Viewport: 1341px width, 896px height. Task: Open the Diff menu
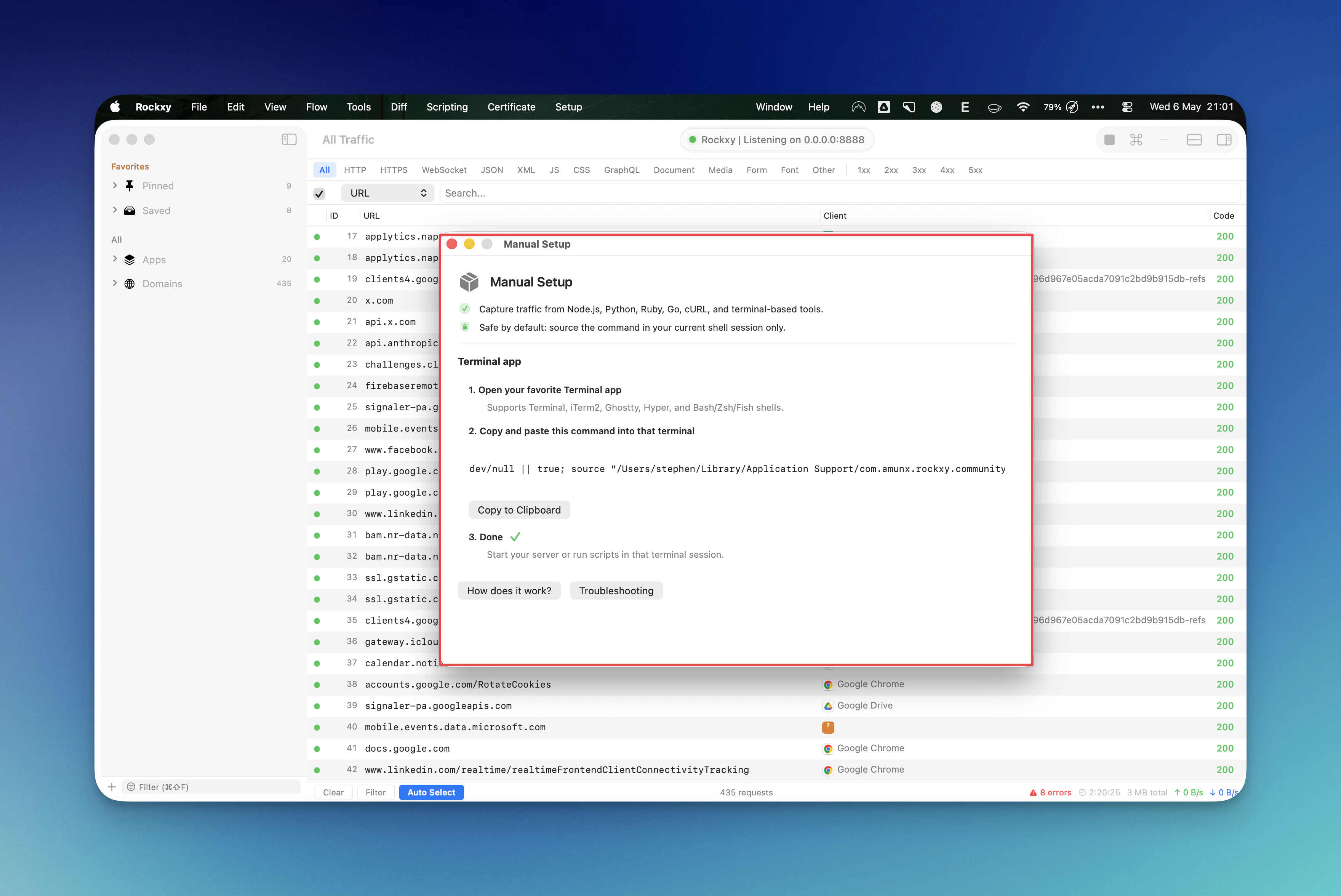399,107
